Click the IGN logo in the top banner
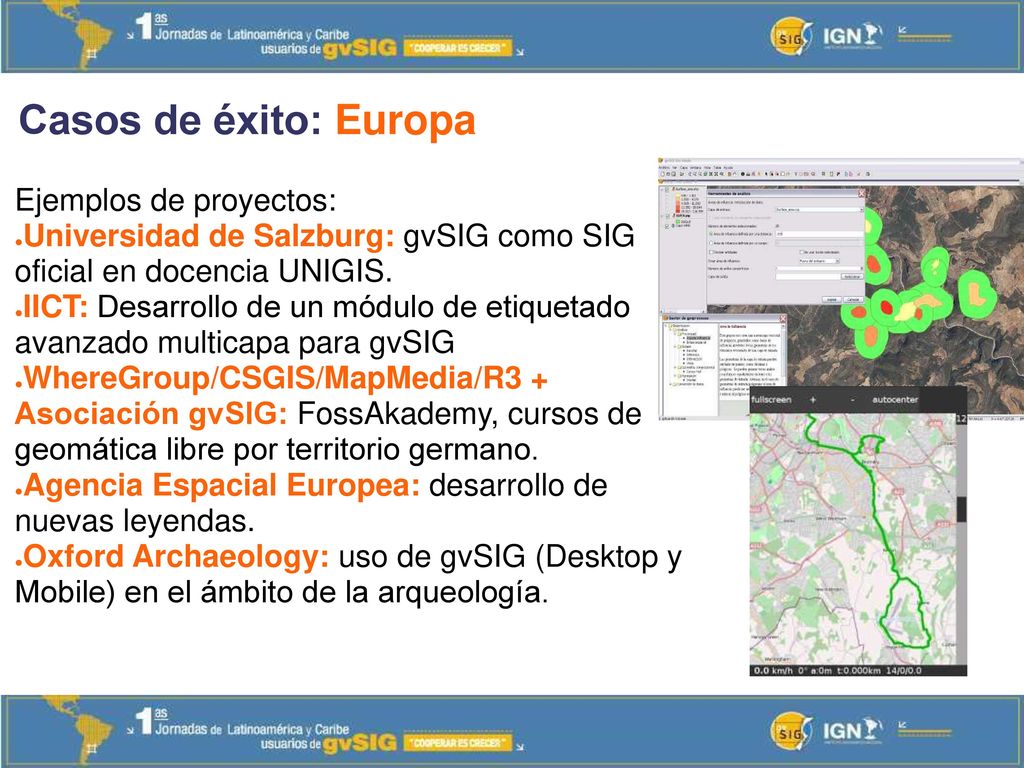1024x768 pixels. [x=853, y=36]
